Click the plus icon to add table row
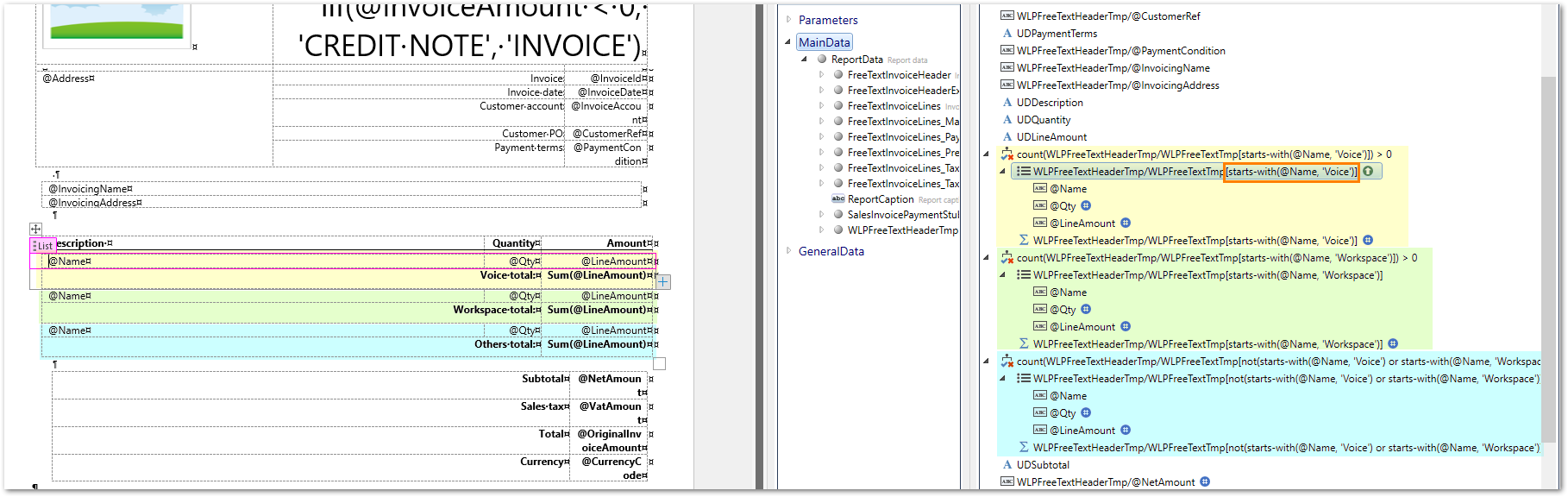The height and width of the screenshot is (497, 1568). 662,281
